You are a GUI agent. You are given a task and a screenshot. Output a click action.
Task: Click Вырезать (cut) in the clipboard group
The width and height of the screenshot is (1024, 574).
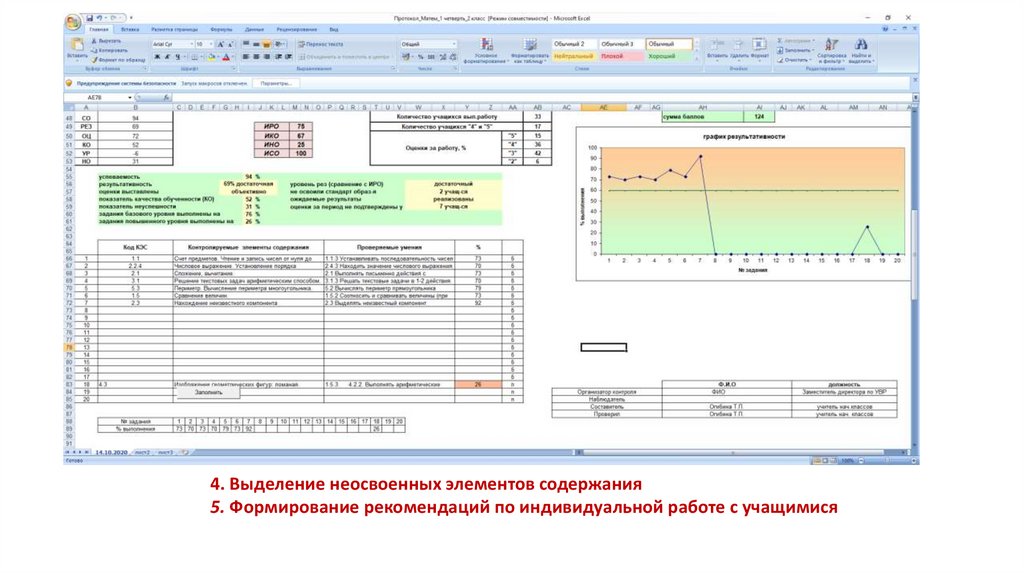[105, 41]
